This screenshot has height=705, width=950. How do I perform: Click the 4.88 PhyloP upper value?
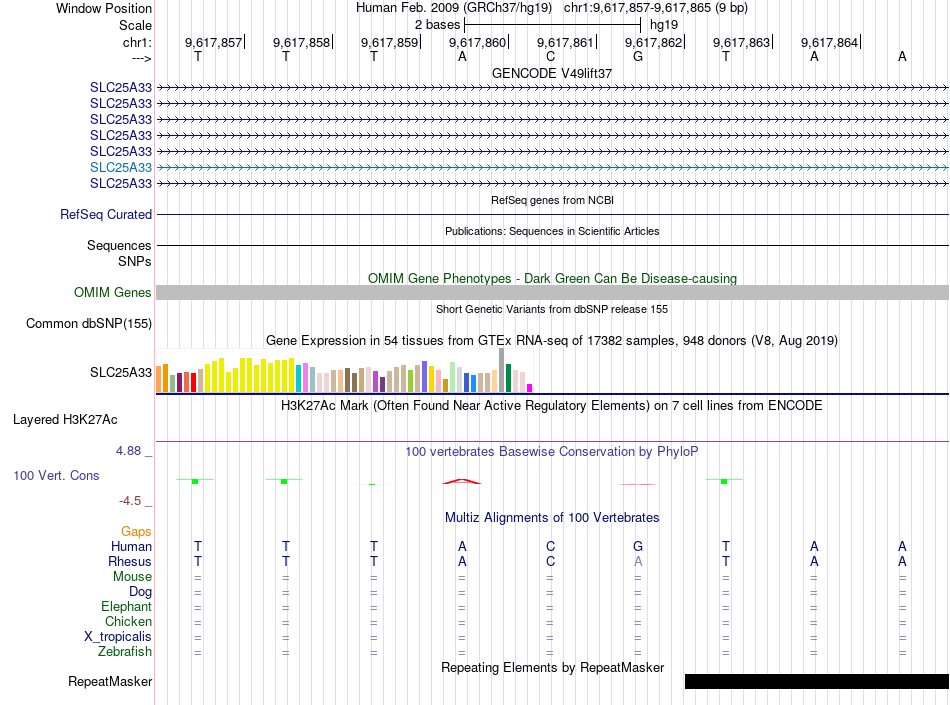[x=128, y=451]
